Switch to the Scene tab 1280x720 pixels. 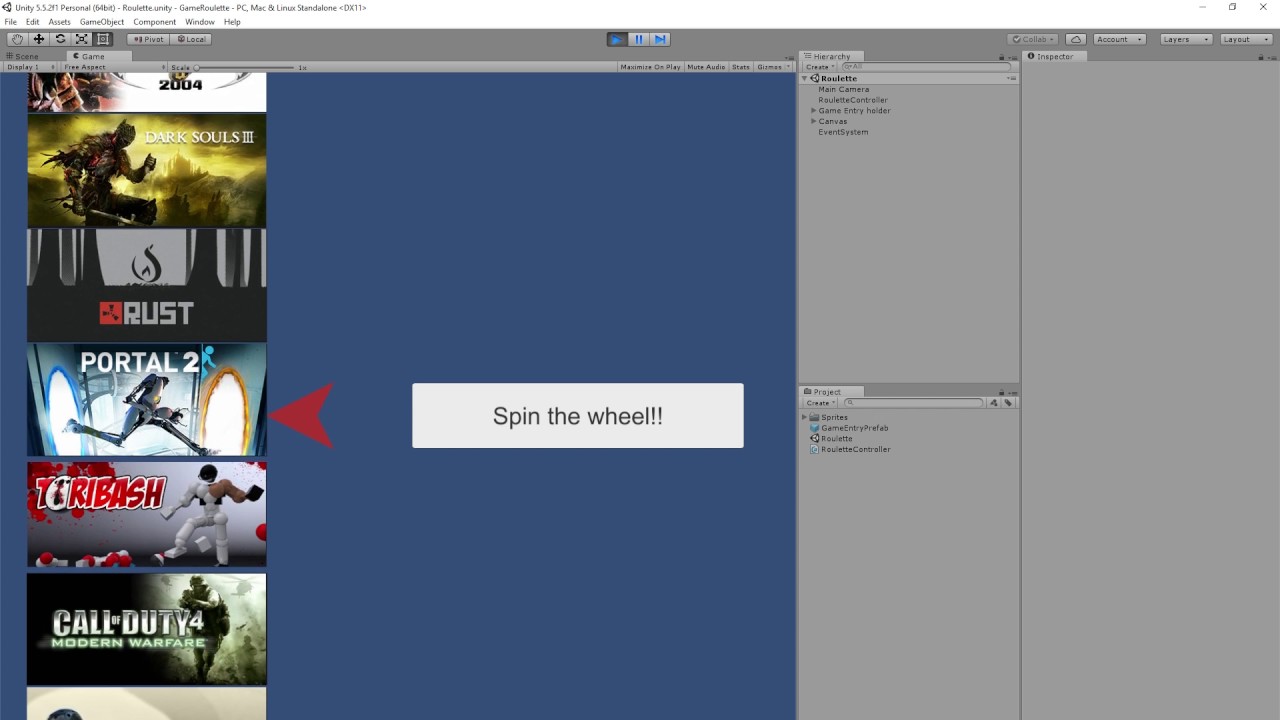click(x=23, y=56)
